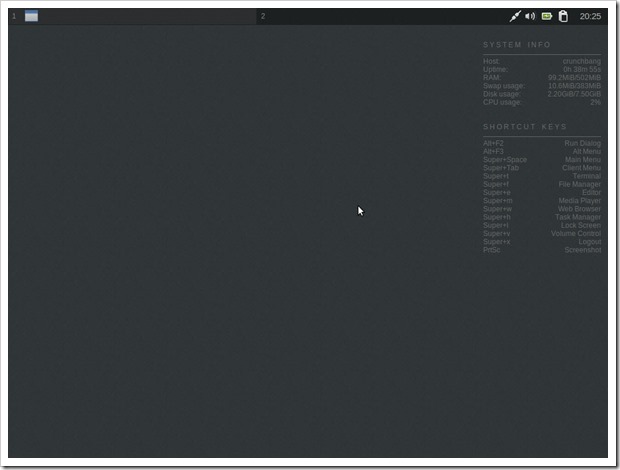The width and height of the screenshot is (620, 470).
Task: Click the File Manager shortcut label
Action: [580, 184]
